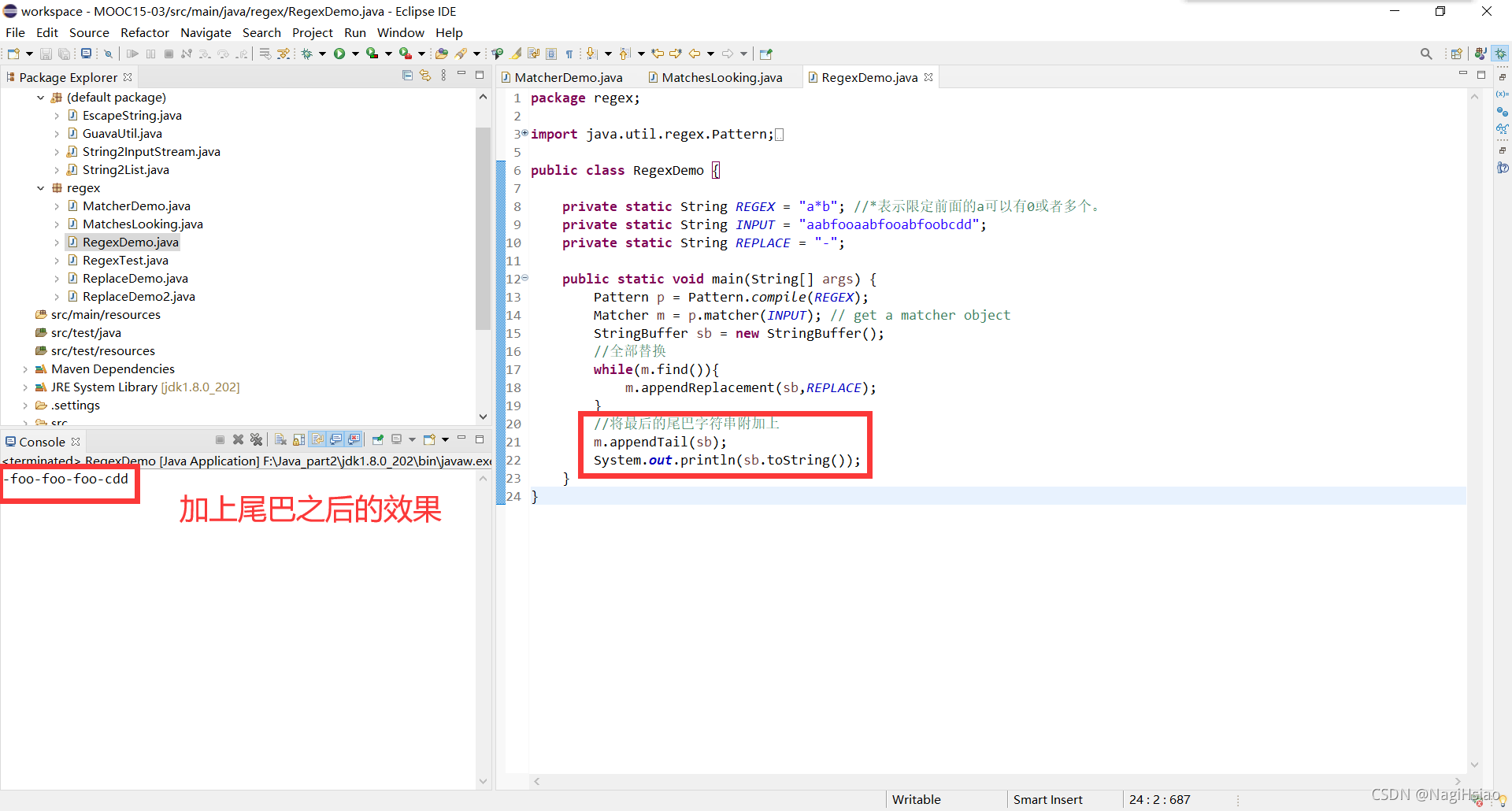
Task: Click the Smart Insert status bar field
Action: tap(1047, 799)
